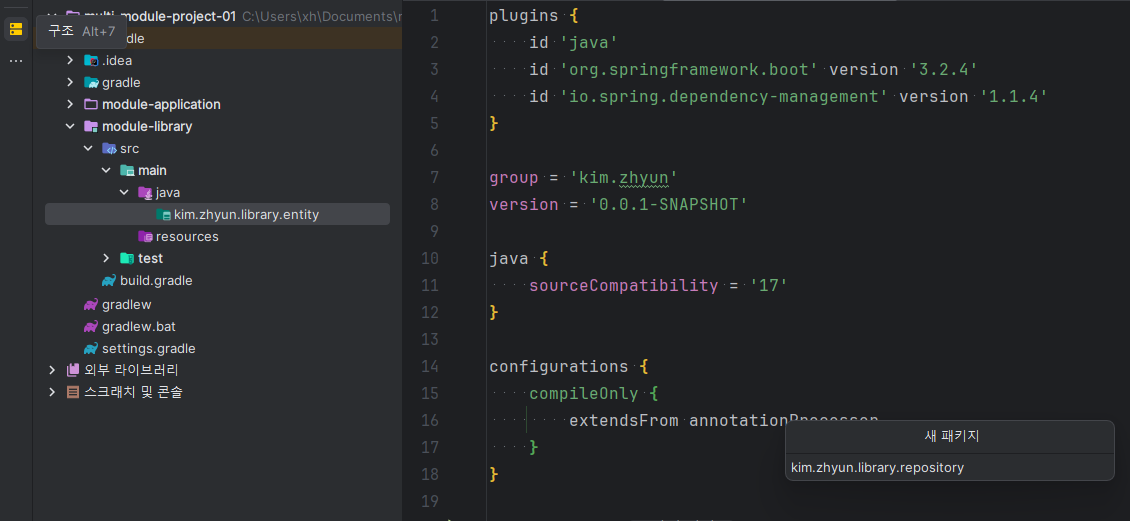Open the settings.gradle file

(148, 349)
